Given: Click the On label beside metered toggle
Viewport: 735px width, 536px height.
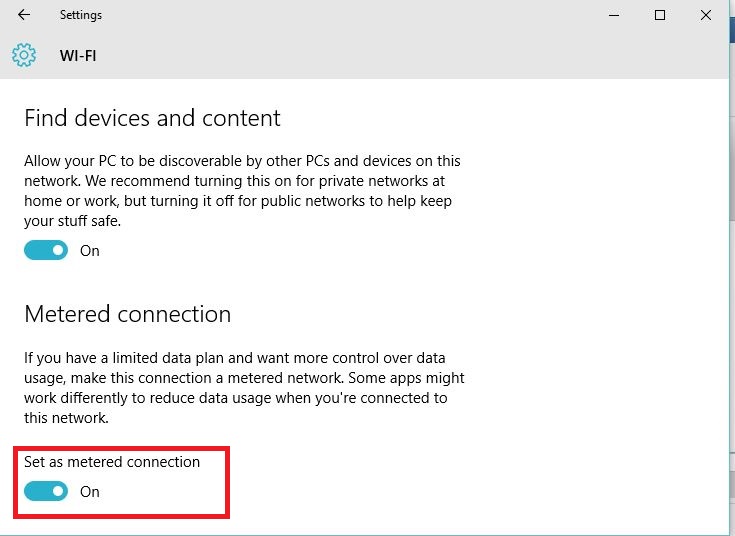Looking at the screenshot, I should (90, 492).
